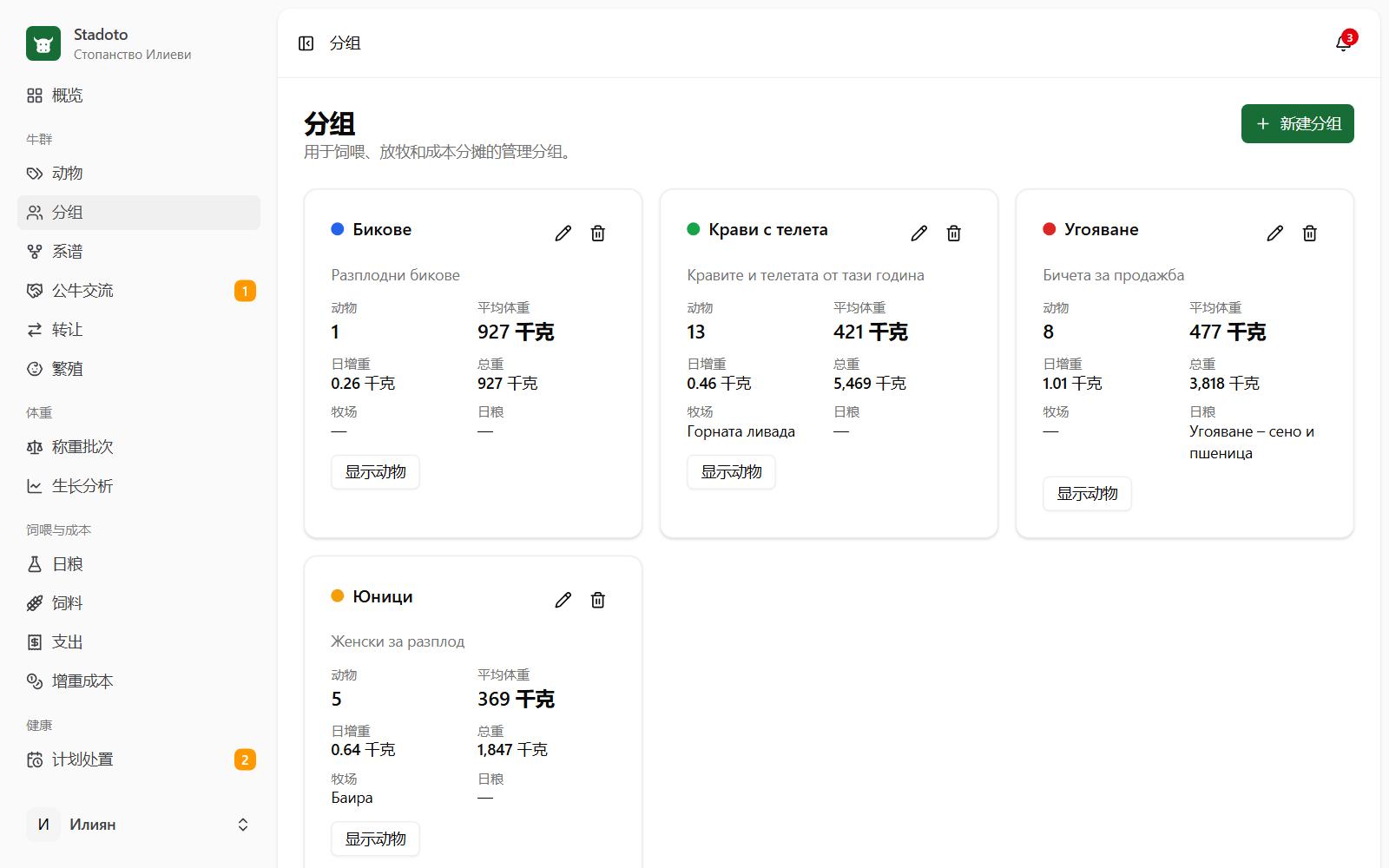Navigate to 转让 transfers
This screenshot has width=1389, height=868.
click(x=139, y=330)
